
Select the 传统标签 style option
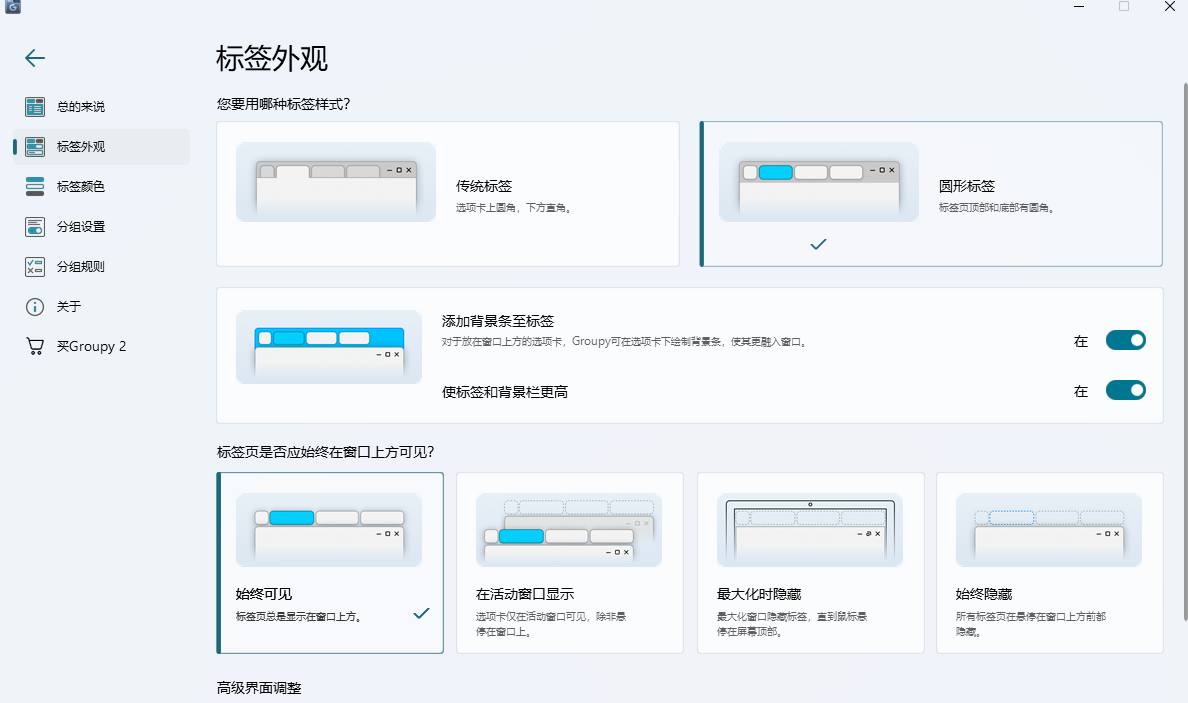pyautogui.click(x=447, y=194)
